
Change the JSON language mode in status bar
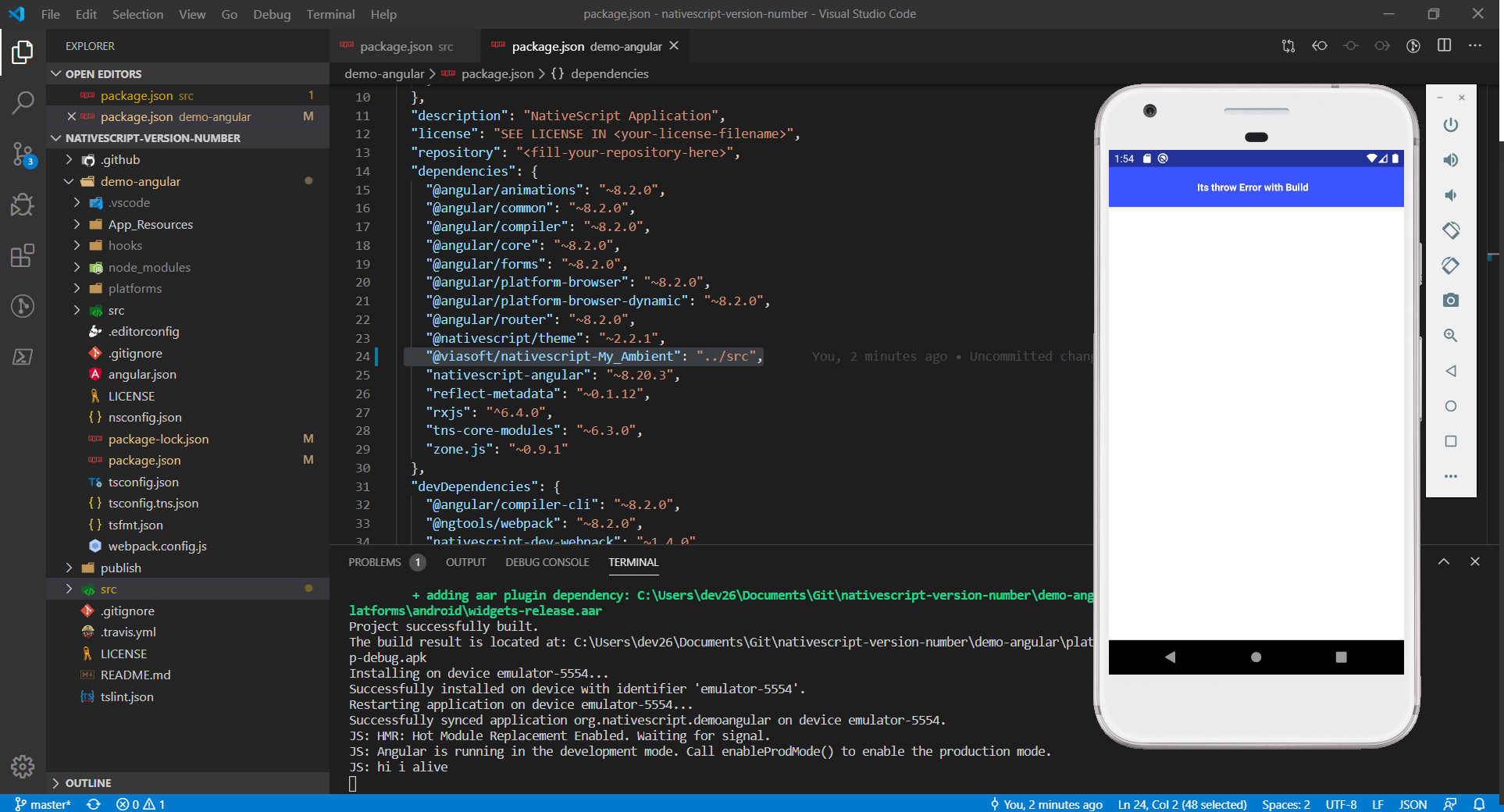(1413, 804)
